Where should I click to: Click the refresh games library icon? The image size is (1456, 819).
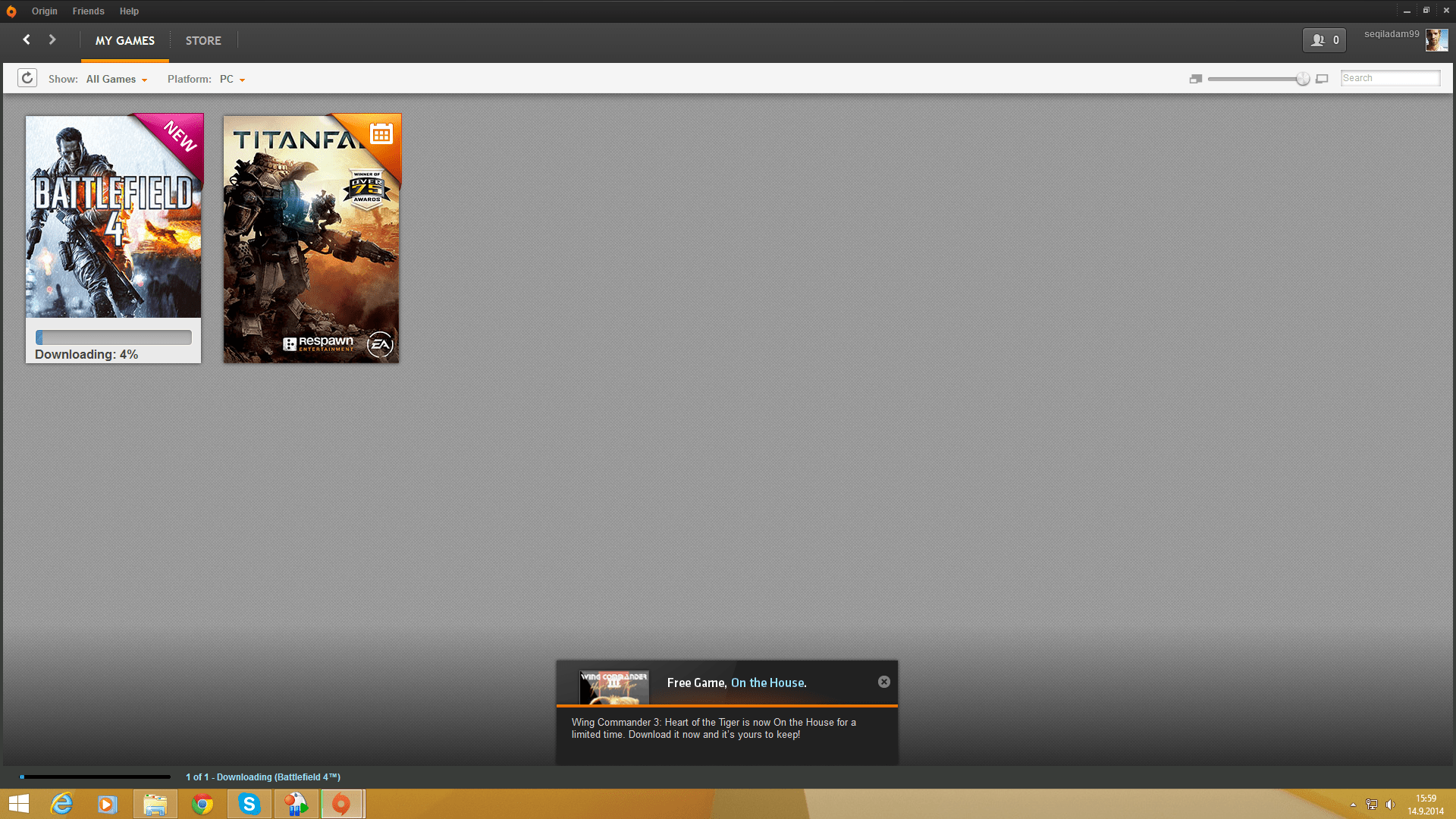tap(27, 78)
